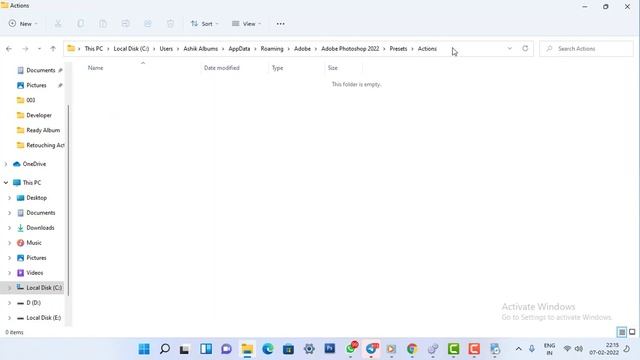Select Adobe Photoshop 2022 breadcrumb
This screenshot has width=640, height=360.
tap(350, 49)
